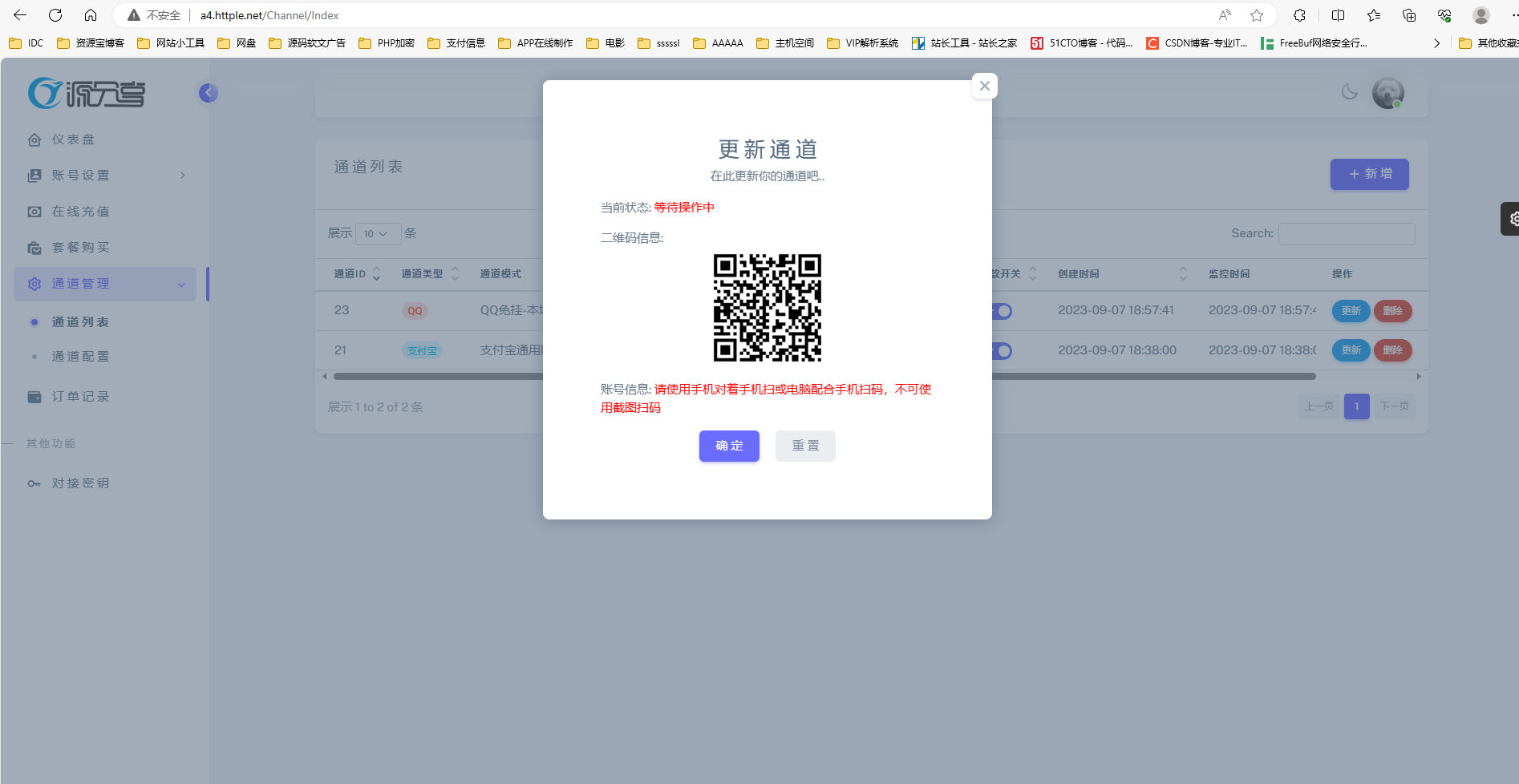Image resolution: width=1519 pixels, height=784 pixels.
Task: Select the 在线充值 recharge icon
Action: 34,211
